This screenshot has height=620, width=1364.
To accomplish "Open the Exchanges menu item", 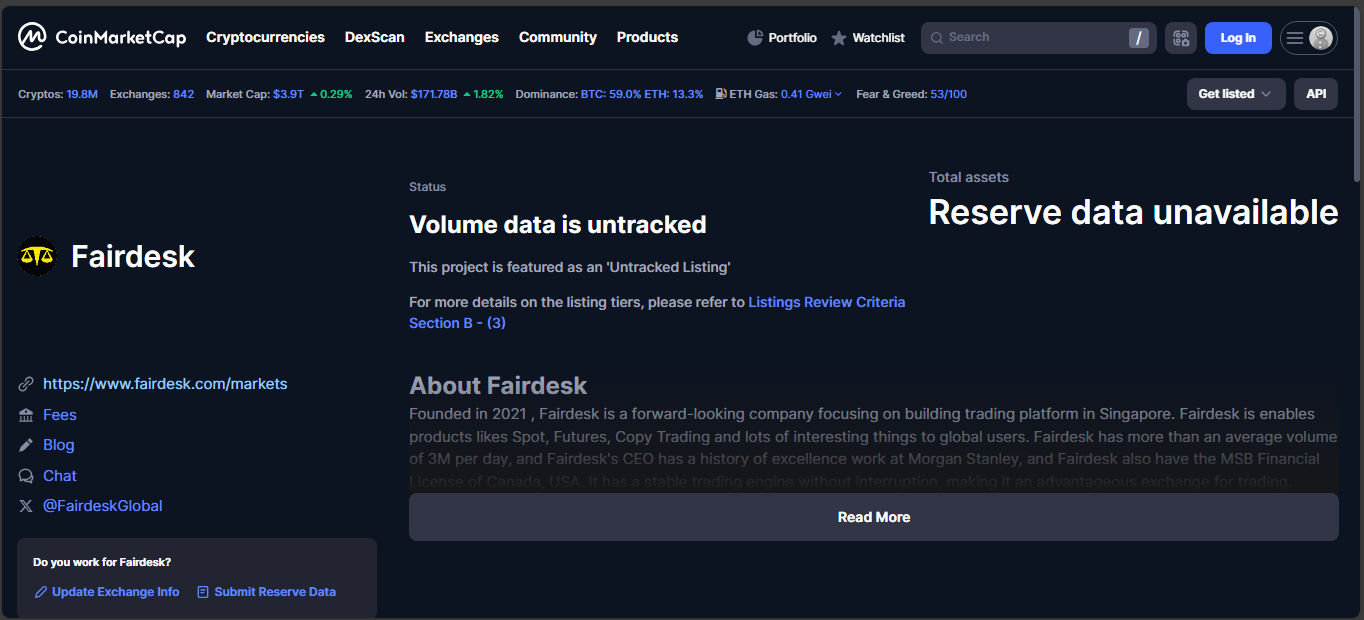I will (461, 37).
